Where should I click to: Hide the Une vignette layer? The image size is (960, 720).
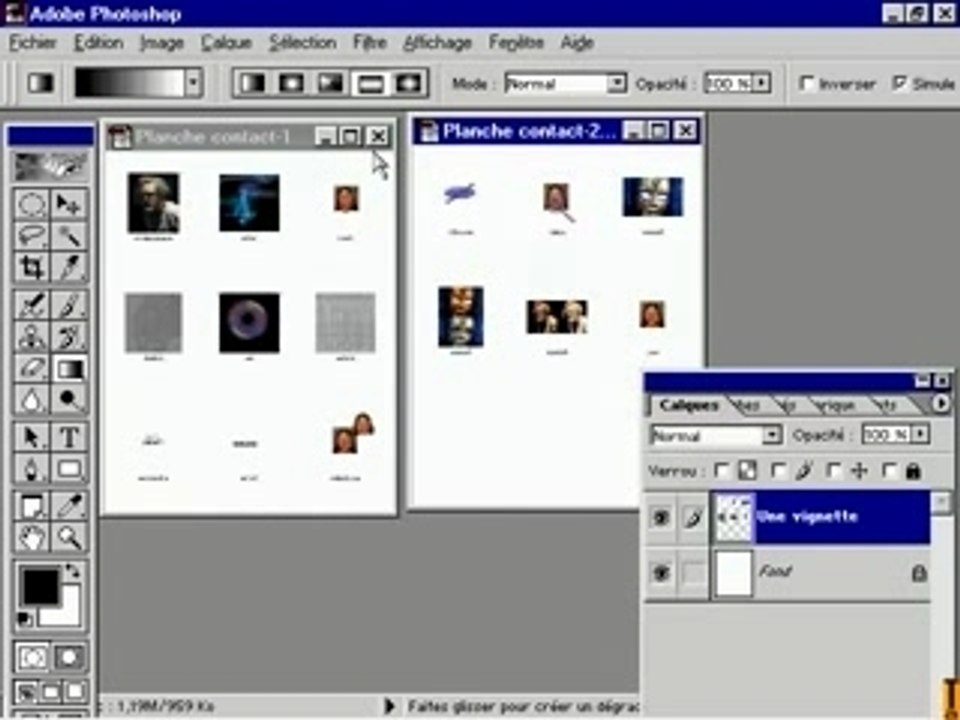(661, 518)
